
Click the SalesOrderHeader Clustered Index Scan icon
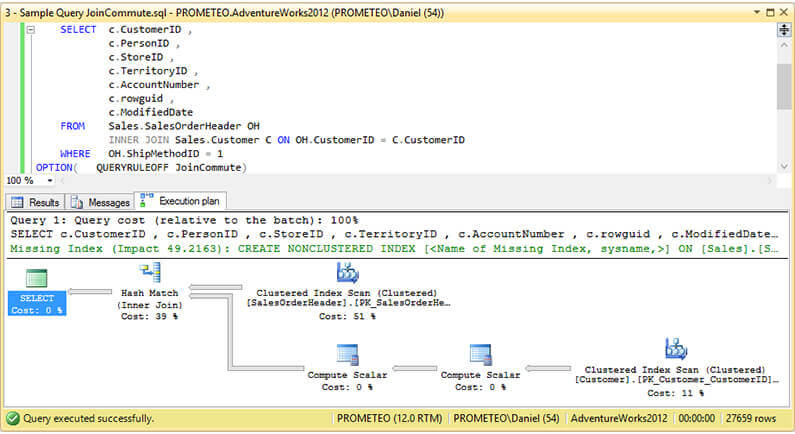[x=347, y=273]
